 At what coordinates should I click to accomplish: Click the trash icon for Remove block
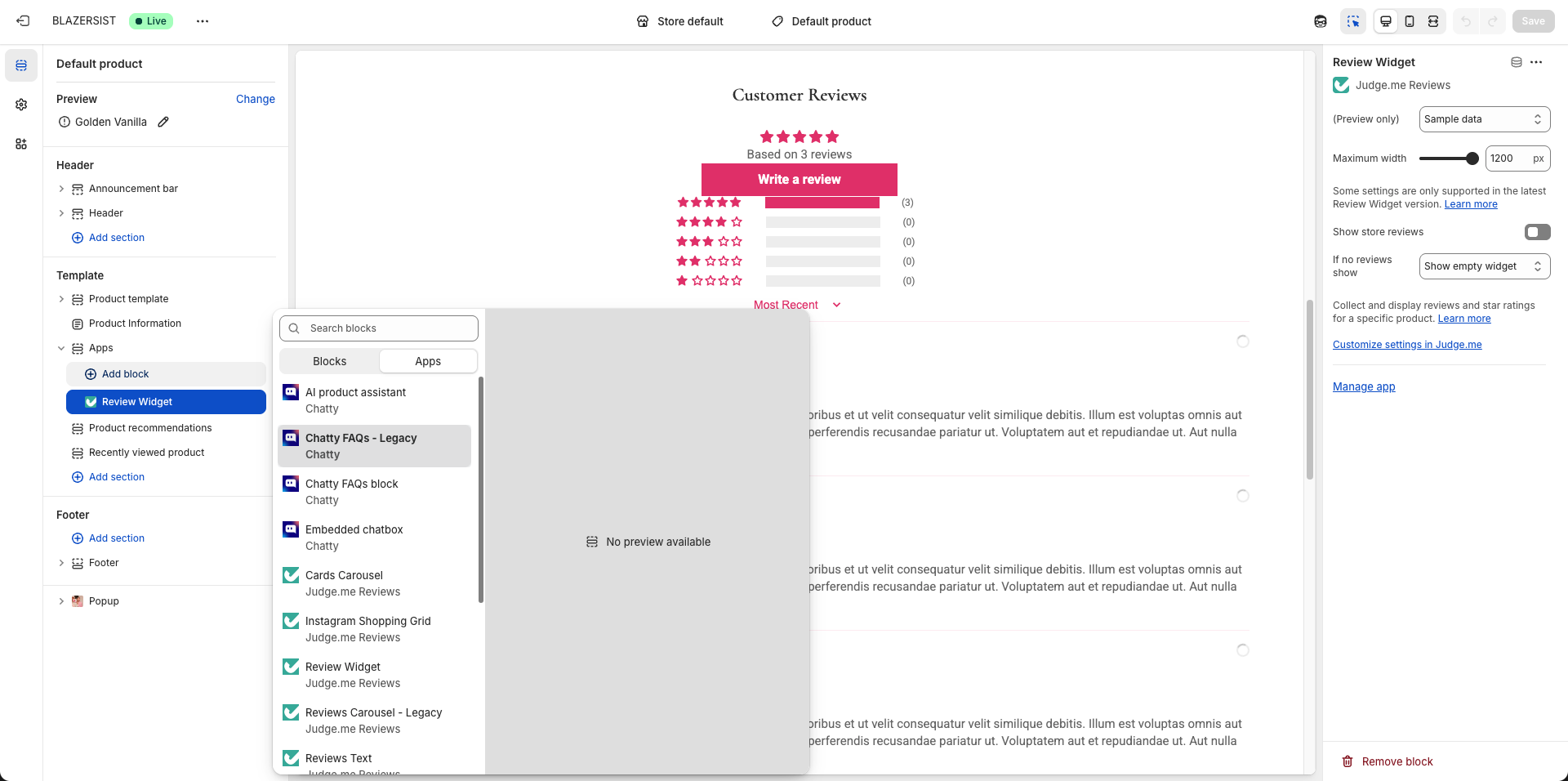pos(1347,761)
